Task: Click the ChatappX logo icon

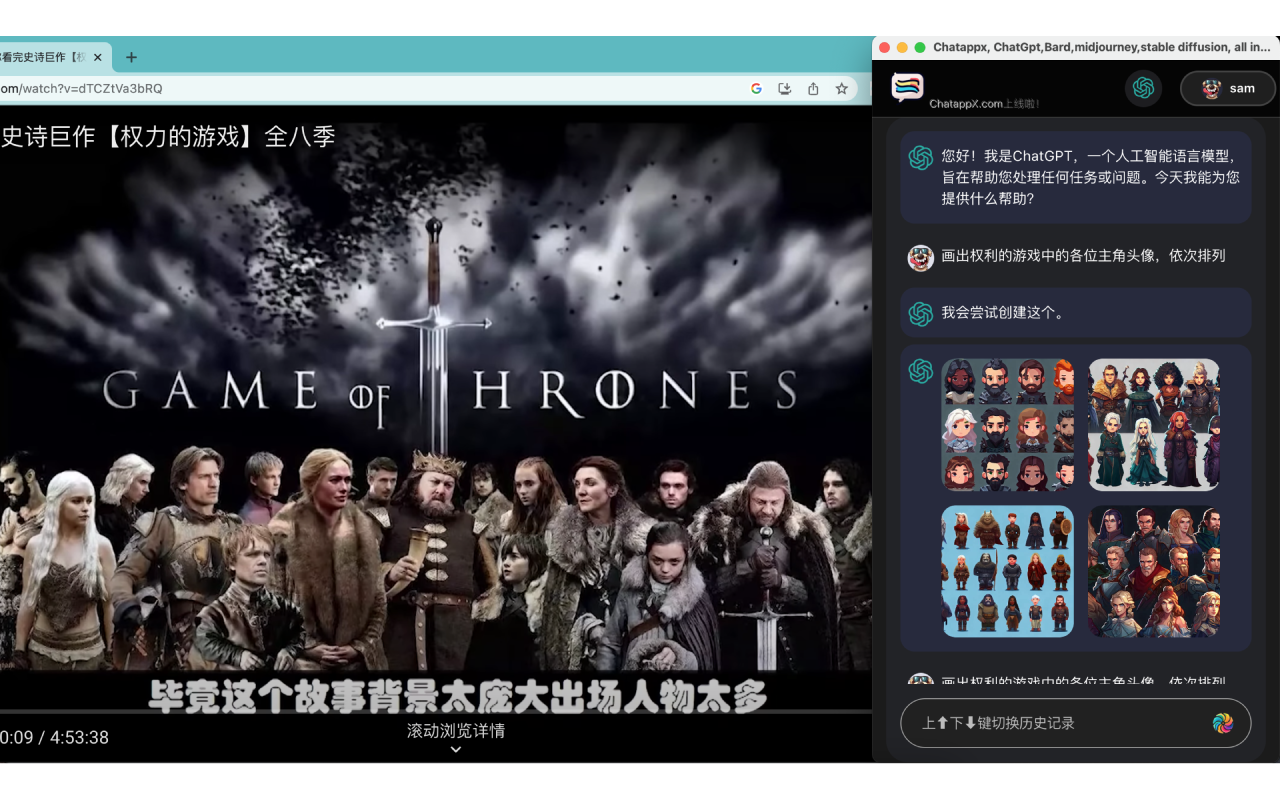Action: [x=907, y=88]
